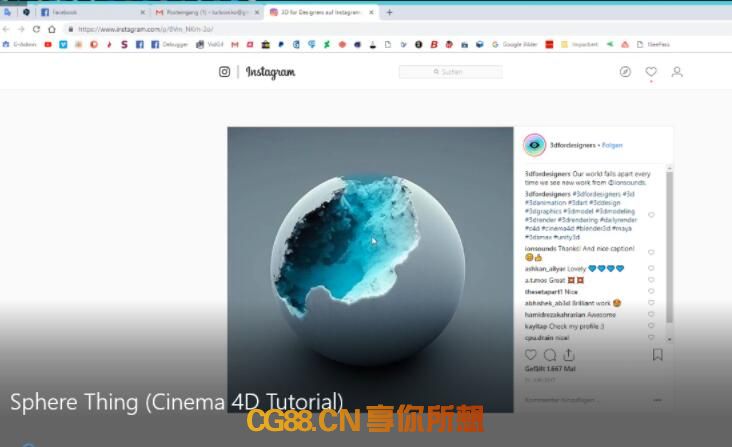The image size is (732, 447).
Task: Like the ionsounds comment
Action: pyautogui.click(x=651, y=252)
